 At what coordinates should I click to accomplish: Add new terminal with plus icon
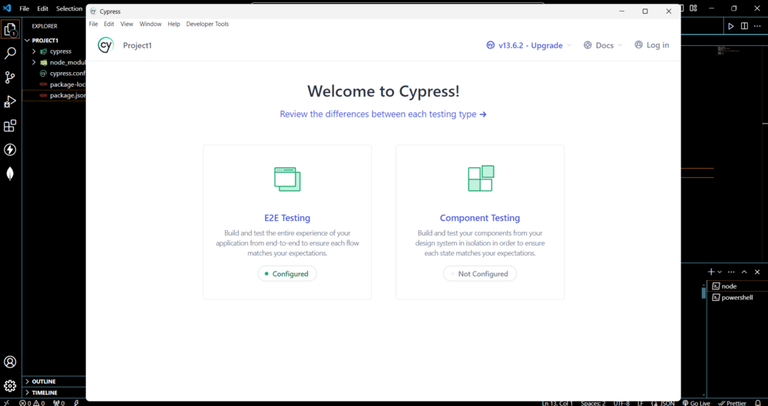click(x=711, y=272)
